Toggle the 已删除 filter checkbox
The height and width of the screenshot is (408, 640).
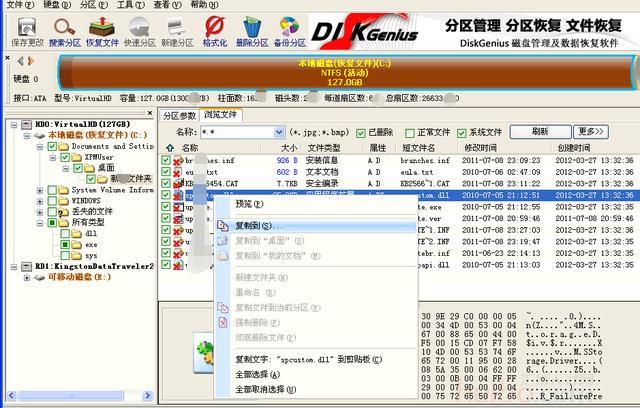[x=360, y=133]
